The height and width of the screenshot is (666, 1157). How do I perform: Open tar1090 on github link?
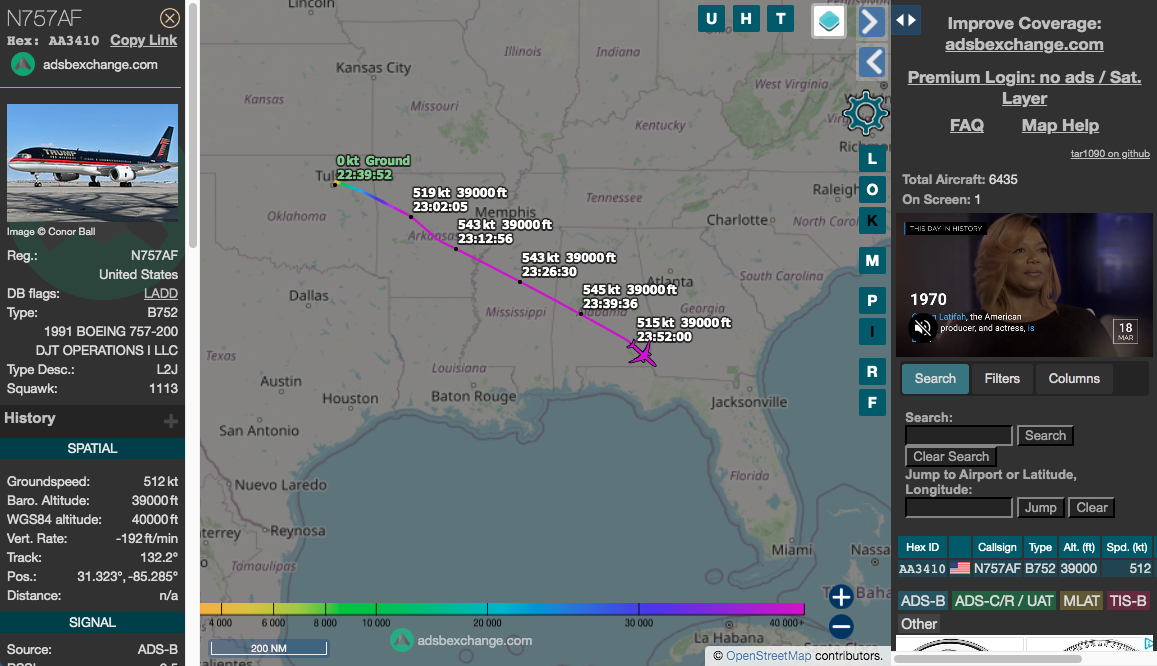pyautogui.click(x=1110, y=153)
